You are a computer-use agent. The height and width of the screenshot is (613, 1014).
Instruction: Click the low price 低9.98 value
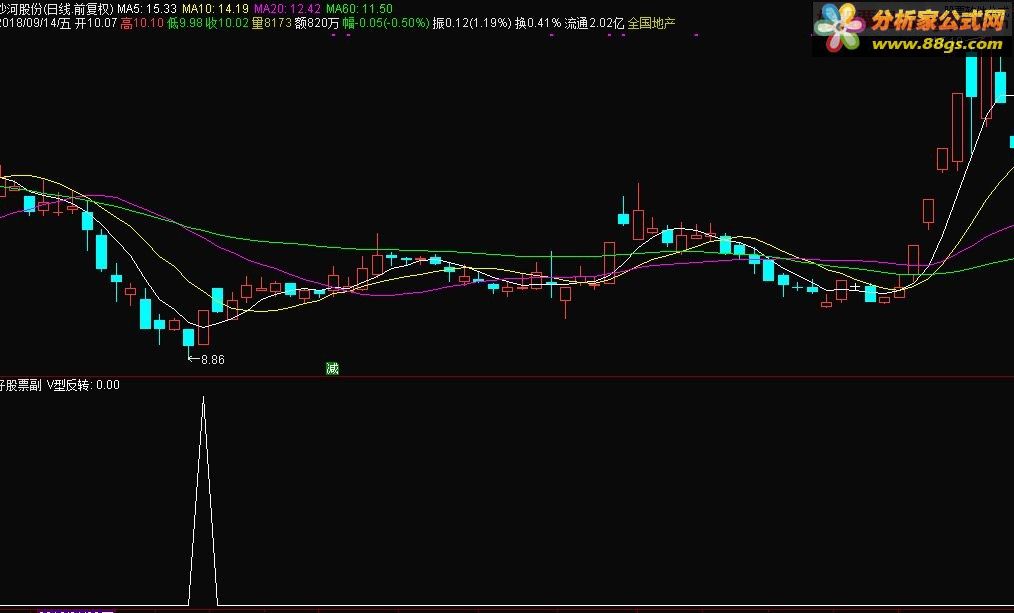click(x=184, y=23)
